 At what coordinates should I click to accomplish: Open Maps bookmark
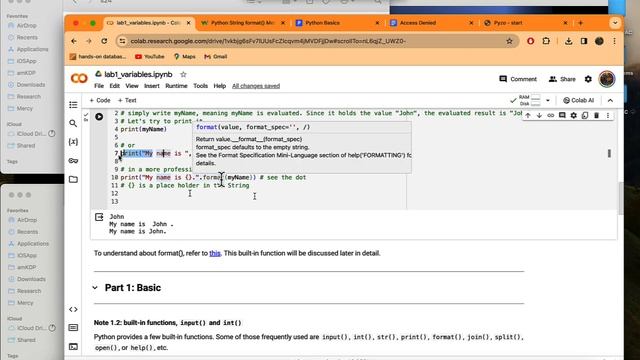[x=184, y=57]
